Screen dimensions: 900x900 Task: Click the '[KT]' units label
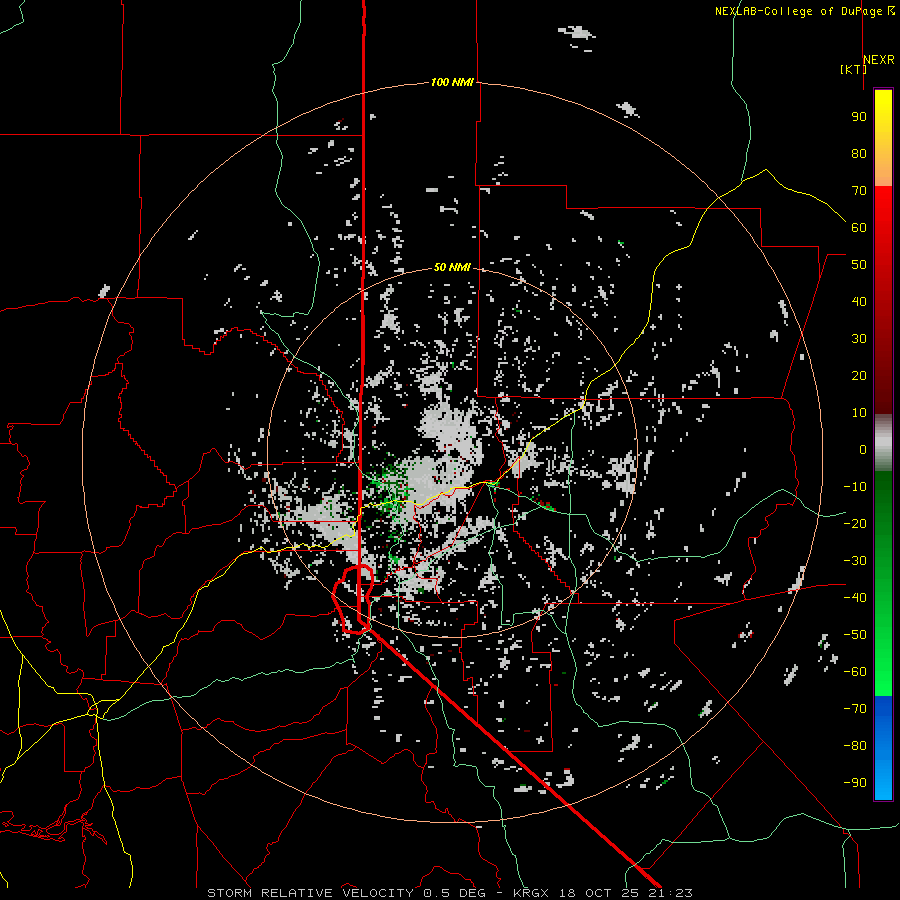[853, 69]
